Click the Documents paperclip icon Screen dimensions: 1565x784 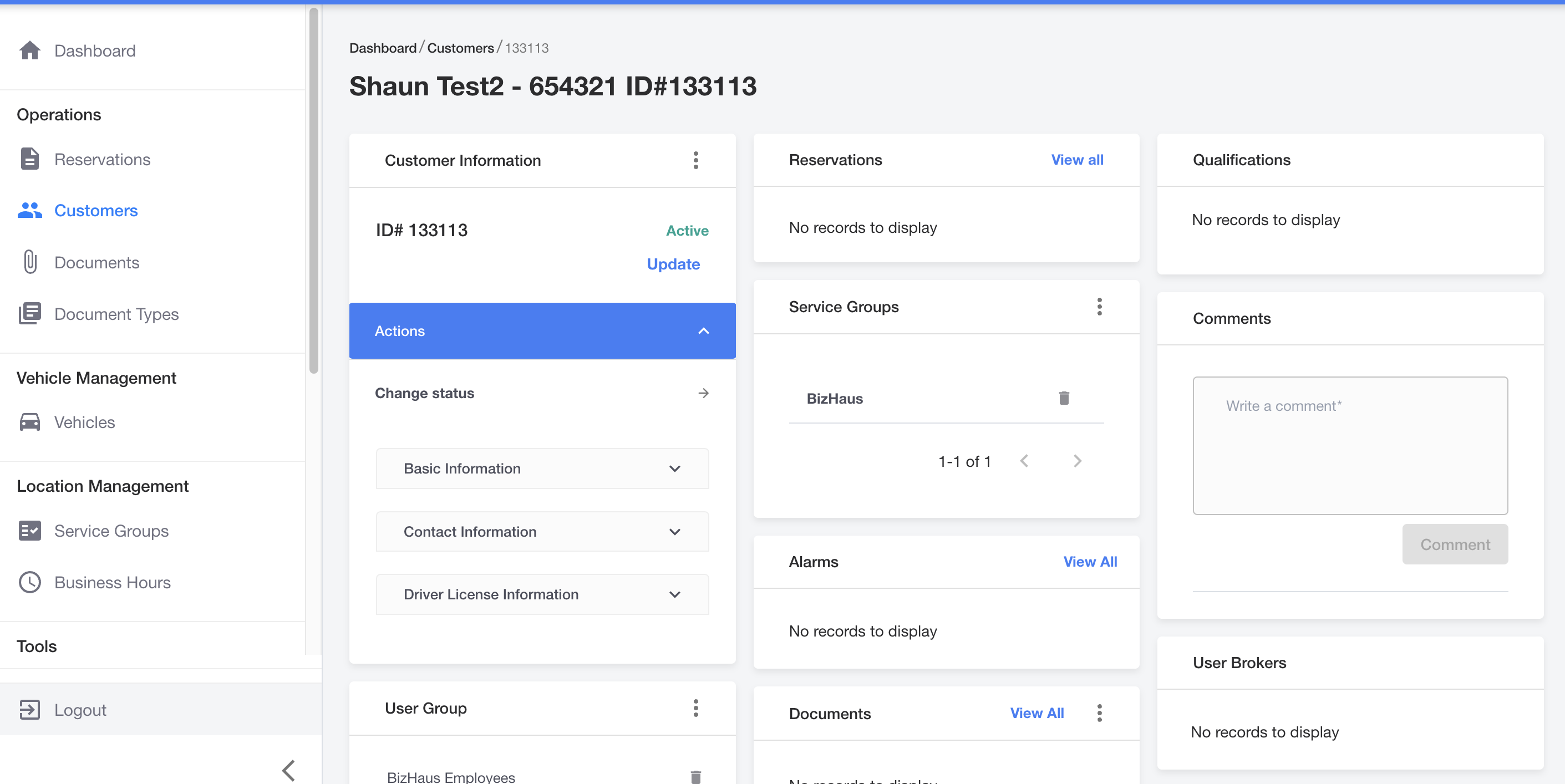[30, 262]
